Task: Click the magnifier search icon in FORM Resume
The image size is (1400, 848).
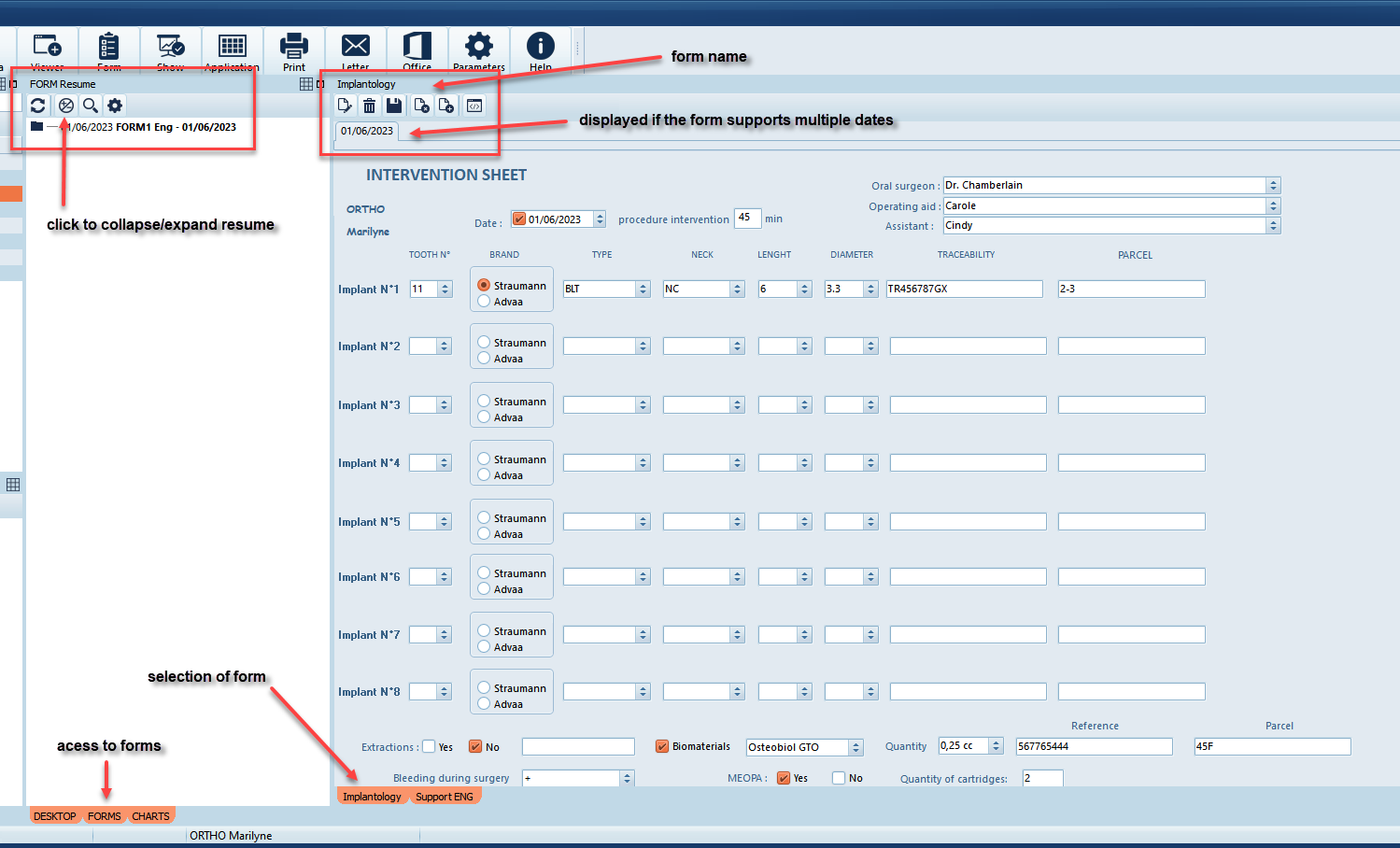Action: [91, 106]
